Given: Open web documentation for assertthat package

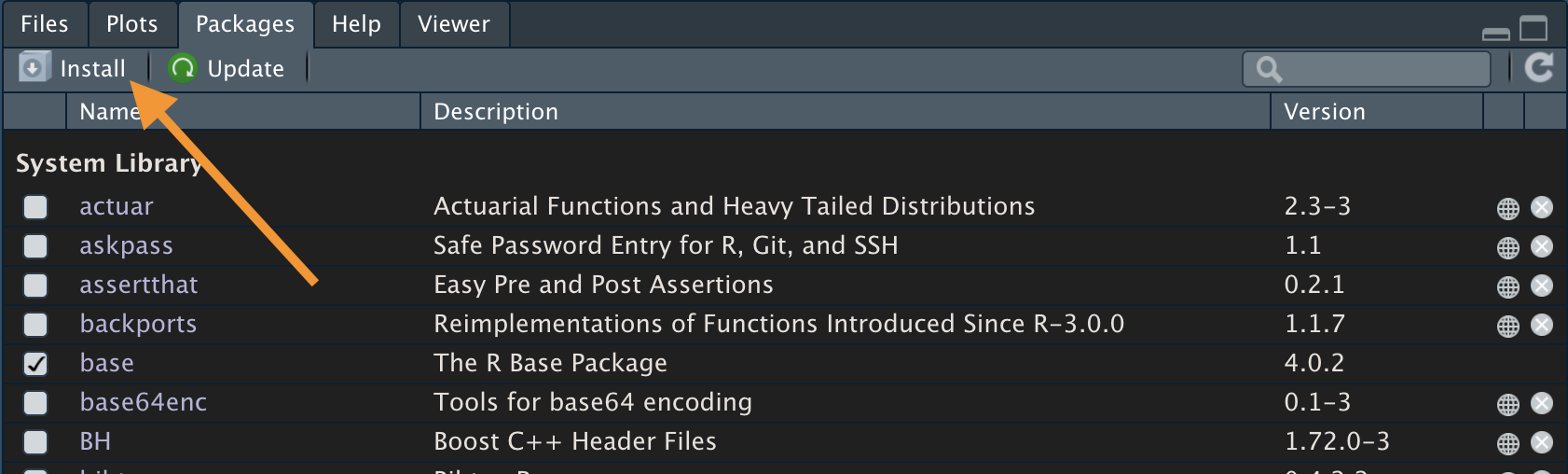Looking at the screenshot, I should 1507,286.
